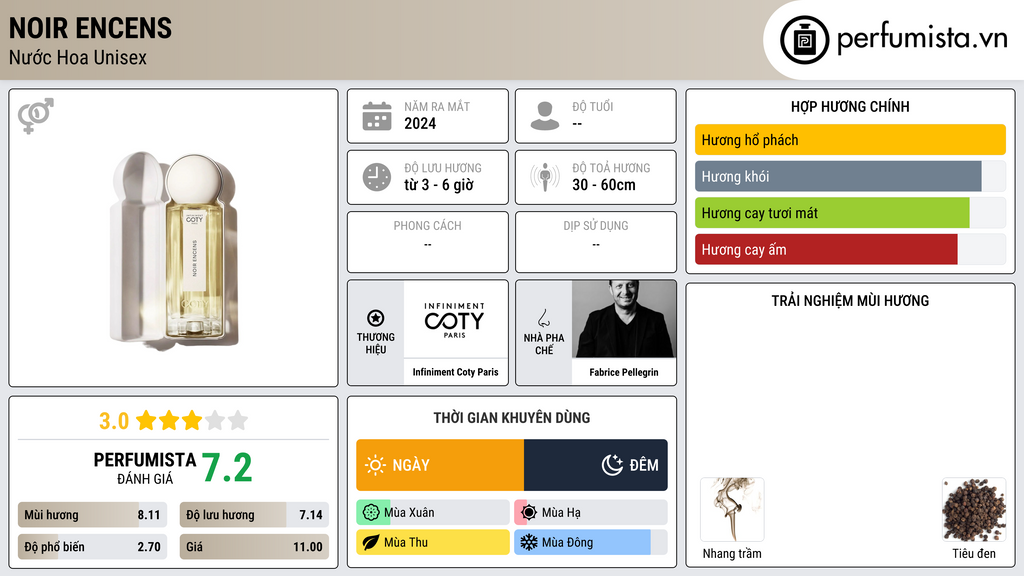1024x576 pixels.
Task: Click the Hợp hương chính heading
Action: [850, 106]
